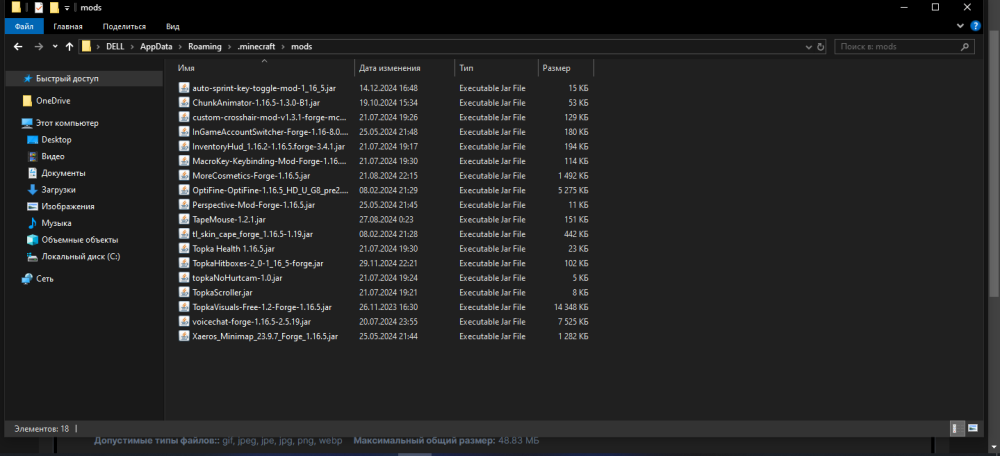Open recent locations dropdown arrow
1000x456 pixels.
(x=55, y=47)
